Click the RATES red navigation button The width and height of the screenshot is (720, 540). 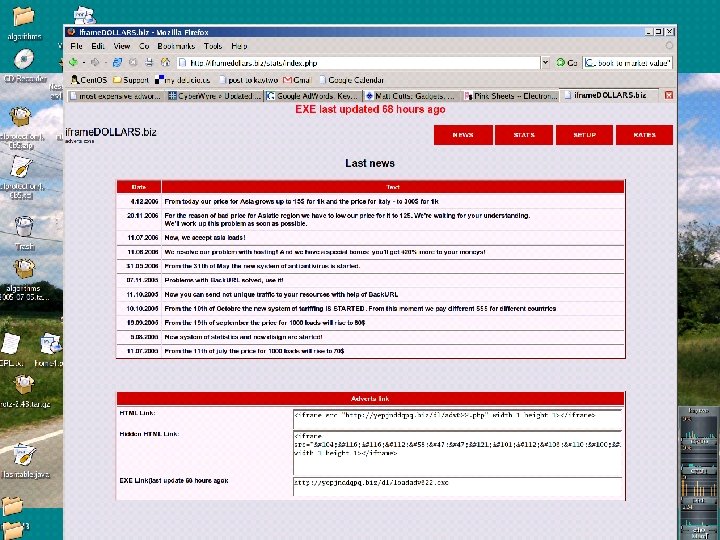point(644,135)
